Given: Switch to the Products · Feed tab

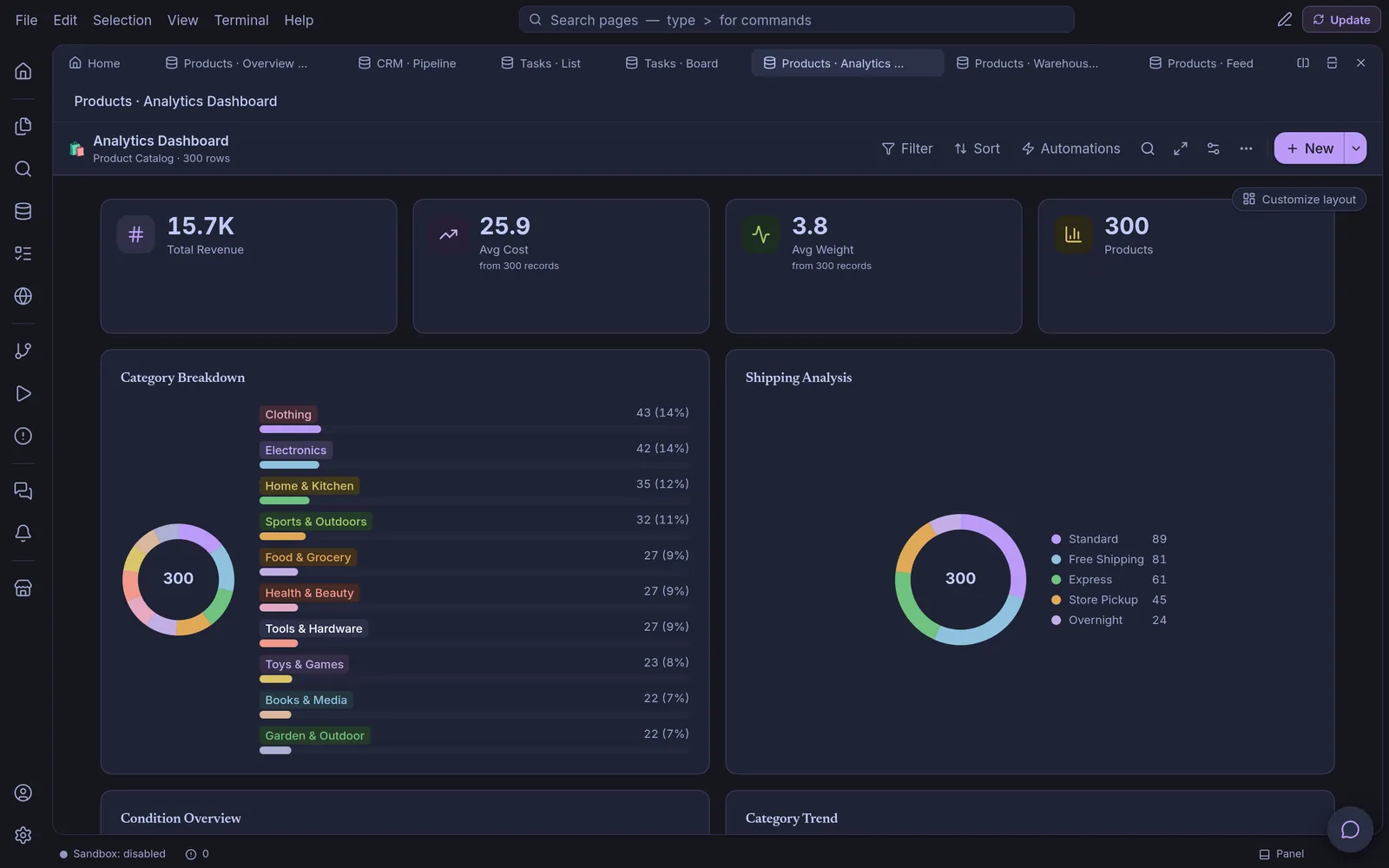Looking at the screenshot, I should coord(1201,63).
